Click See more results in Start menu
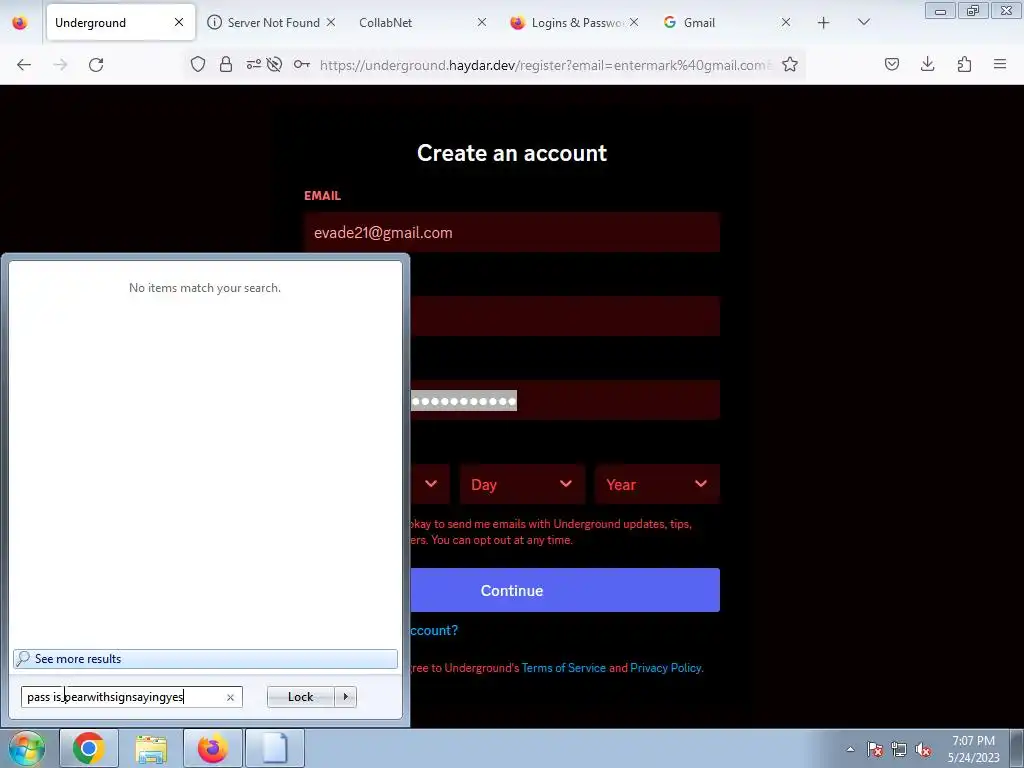The width and height of the screenshot is (1024, 768). 205,659
